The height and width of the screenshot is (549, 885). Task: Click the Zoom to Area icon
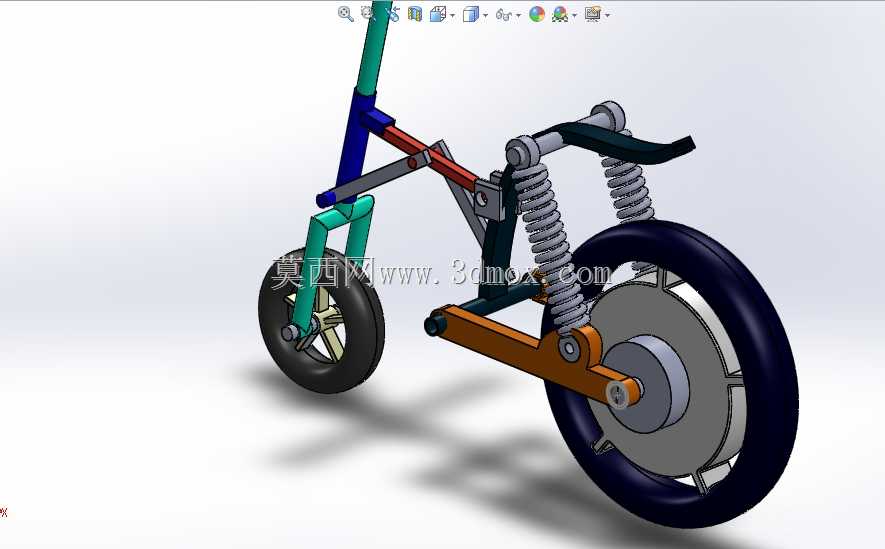point(368,14)
